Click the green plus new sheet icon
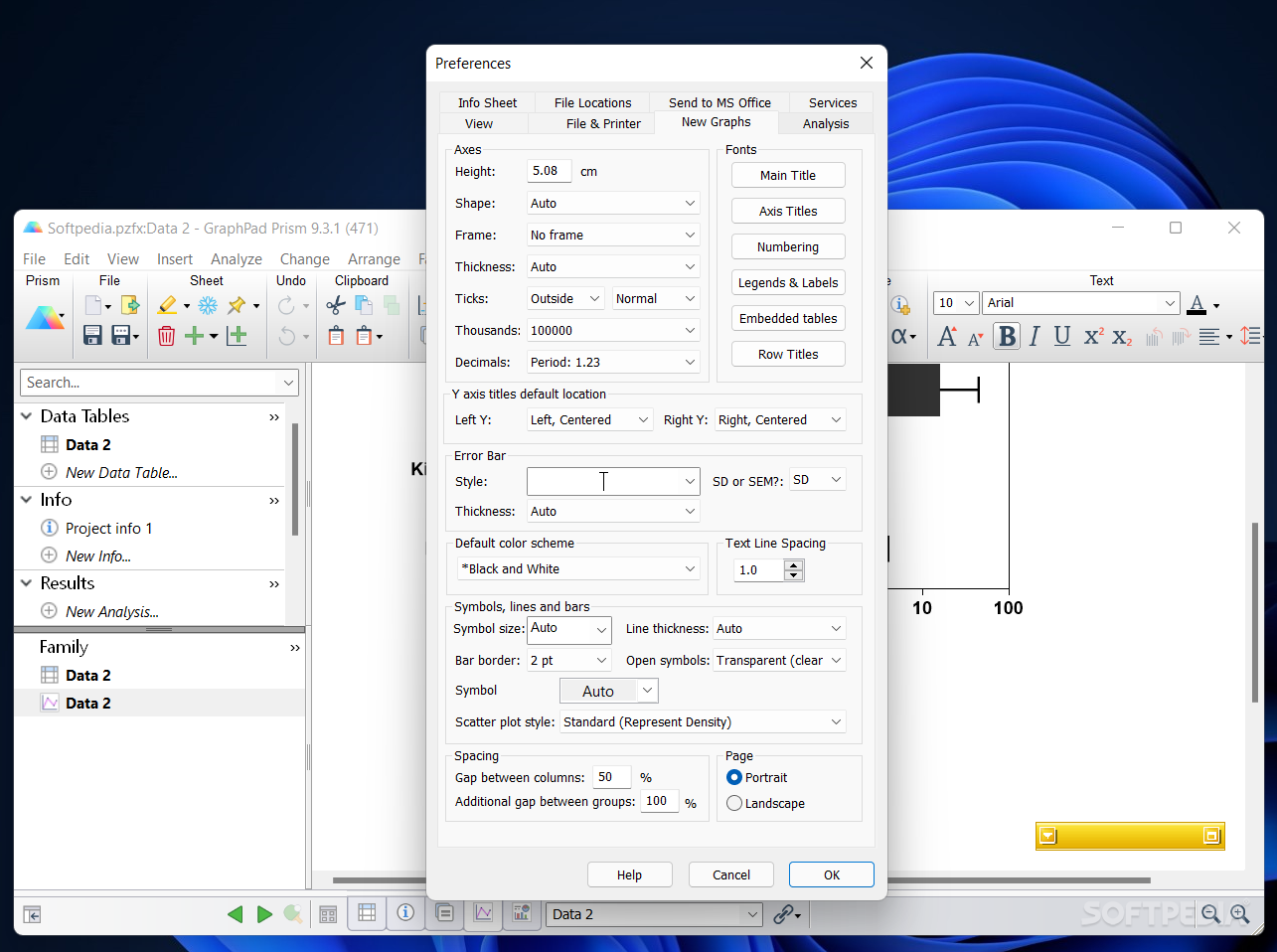Viewport: 1277px width, 952px height. tap(195, 336)
